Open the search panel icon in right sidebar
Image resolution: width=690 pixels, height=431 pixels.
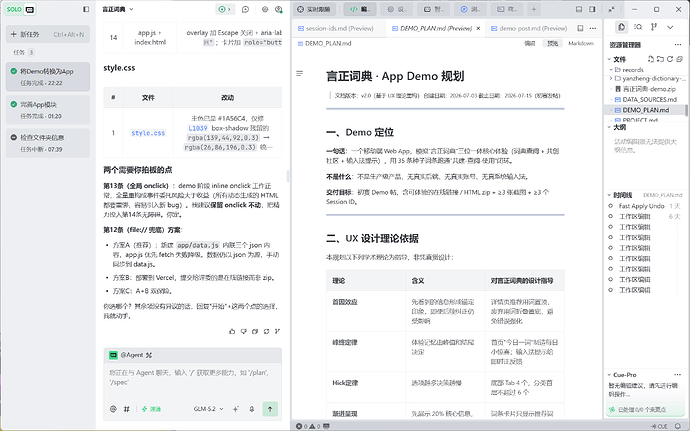pyautogui.click(x=638, y=27)
